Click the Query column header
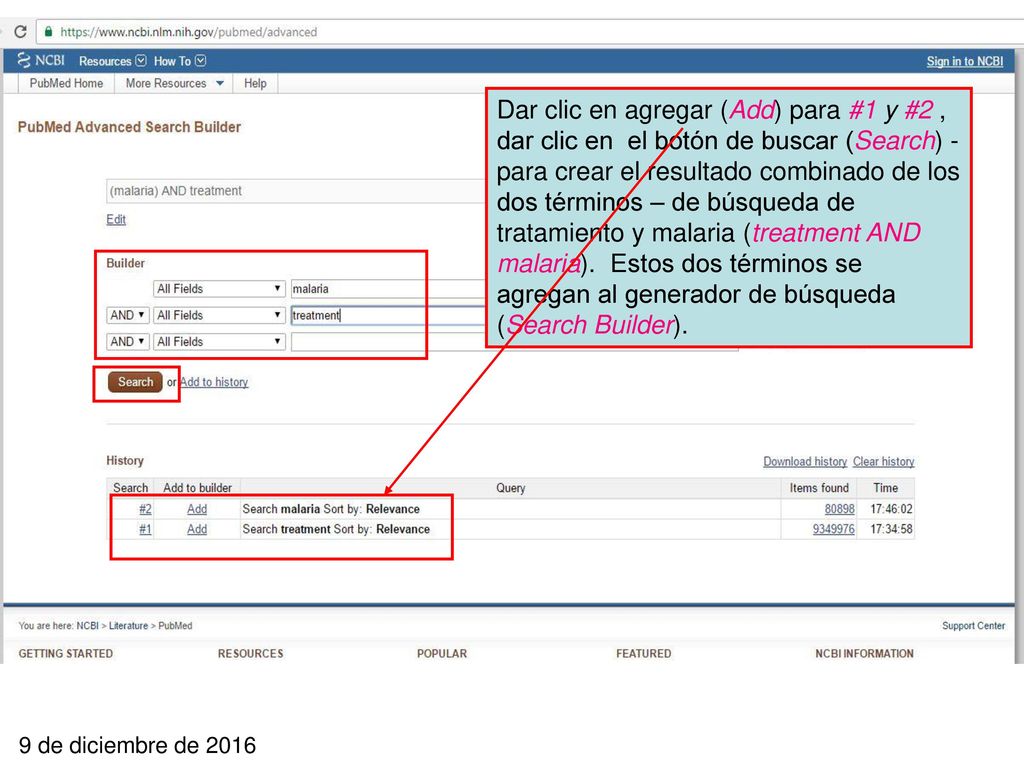 coord(510,488)
